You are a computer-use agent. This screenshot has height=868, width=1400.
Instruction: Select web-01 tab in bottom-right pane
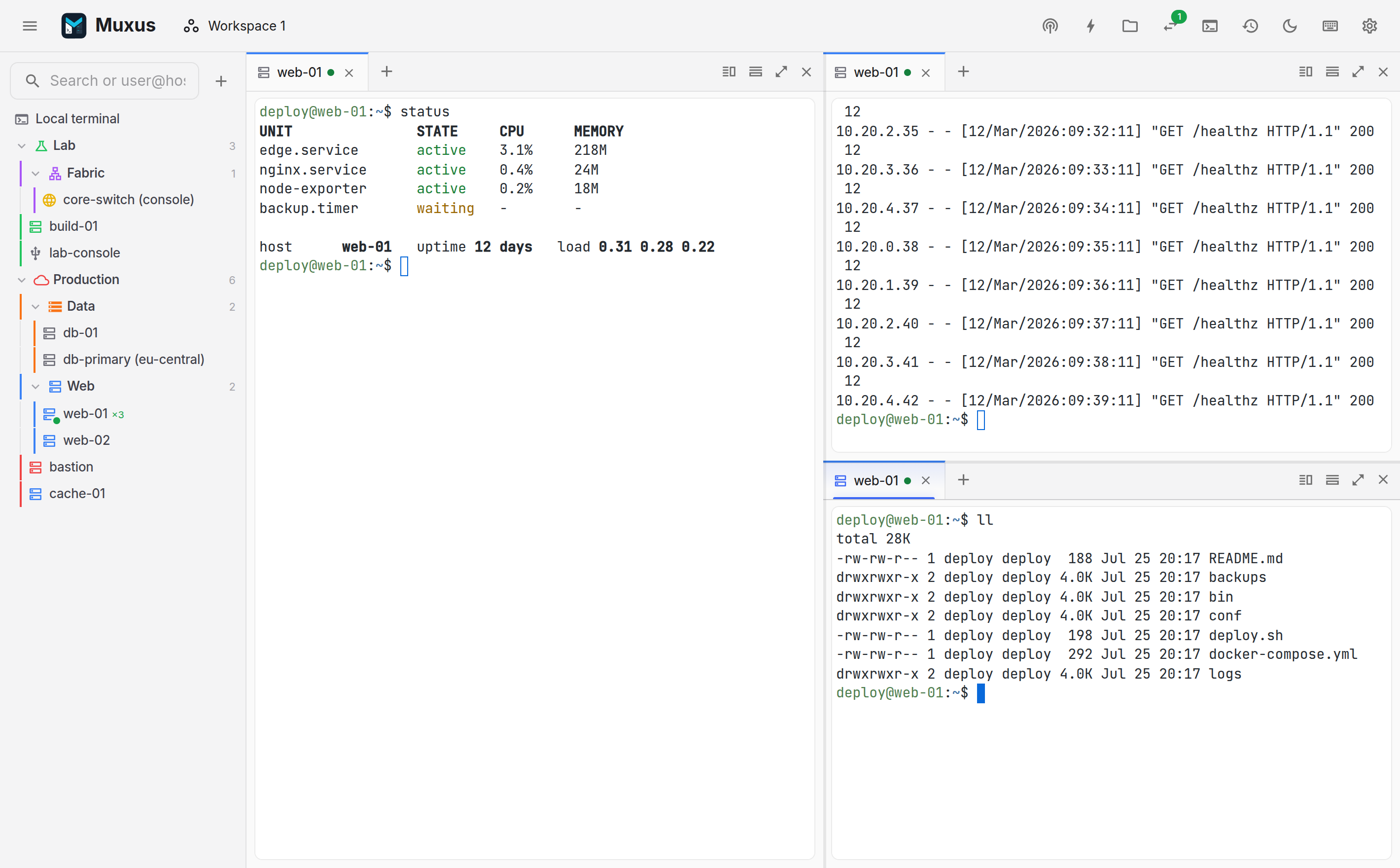click(875, 480)
